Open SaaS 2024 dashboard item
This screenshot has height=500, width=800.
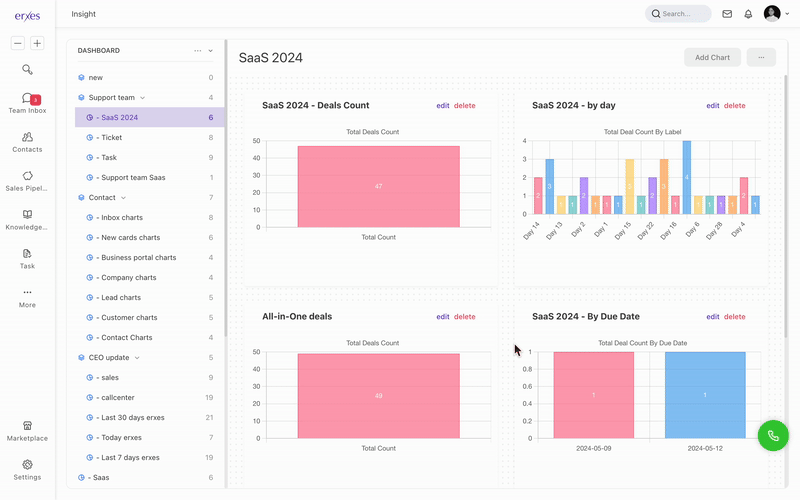pos(149,117)
